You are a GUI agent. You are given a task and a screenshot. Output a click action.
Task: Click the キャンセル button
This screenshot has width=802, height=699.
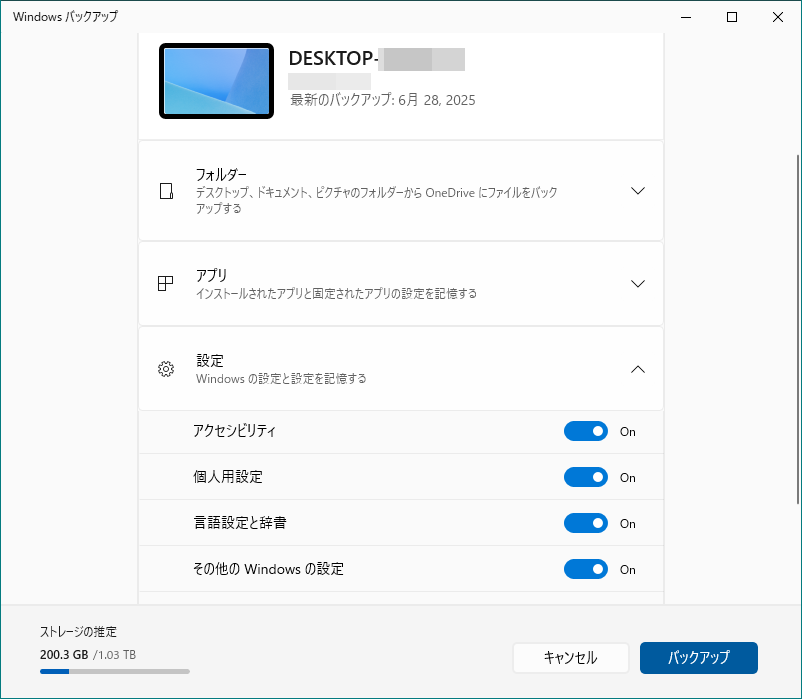tap(570, 658)
